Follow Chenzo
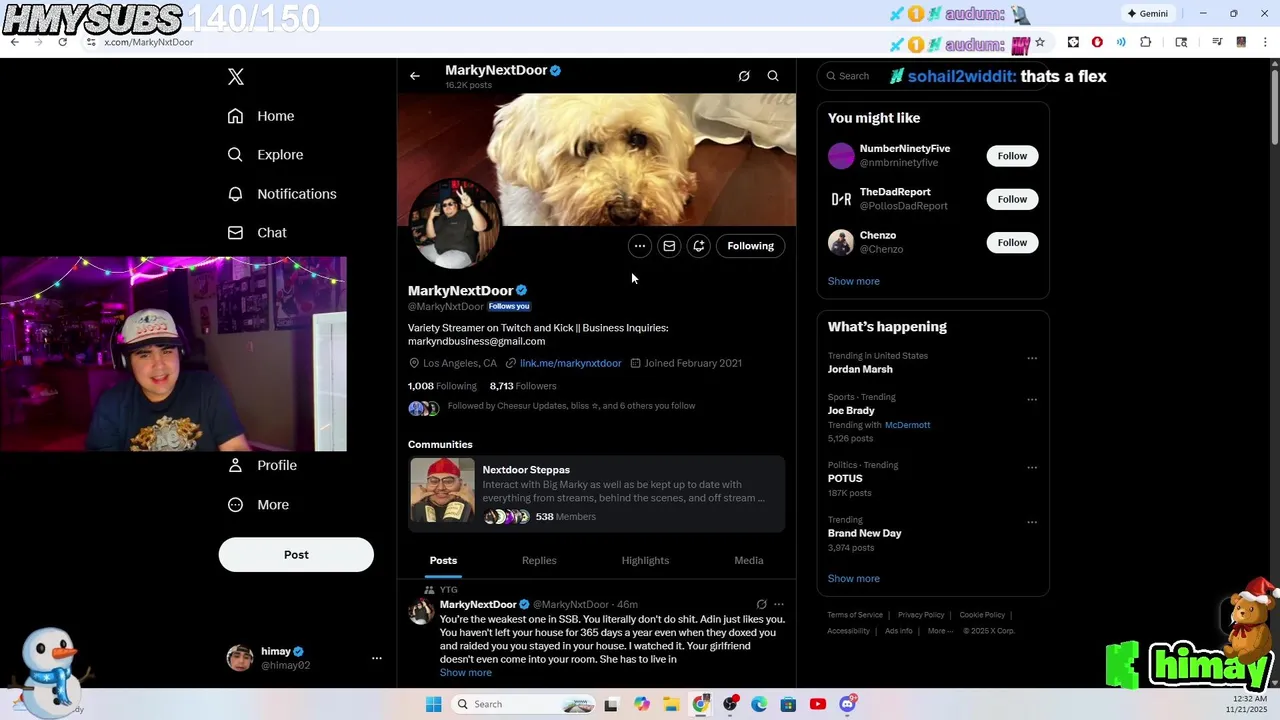This screenshot has height=720, width=1280. pos(1012,243)
